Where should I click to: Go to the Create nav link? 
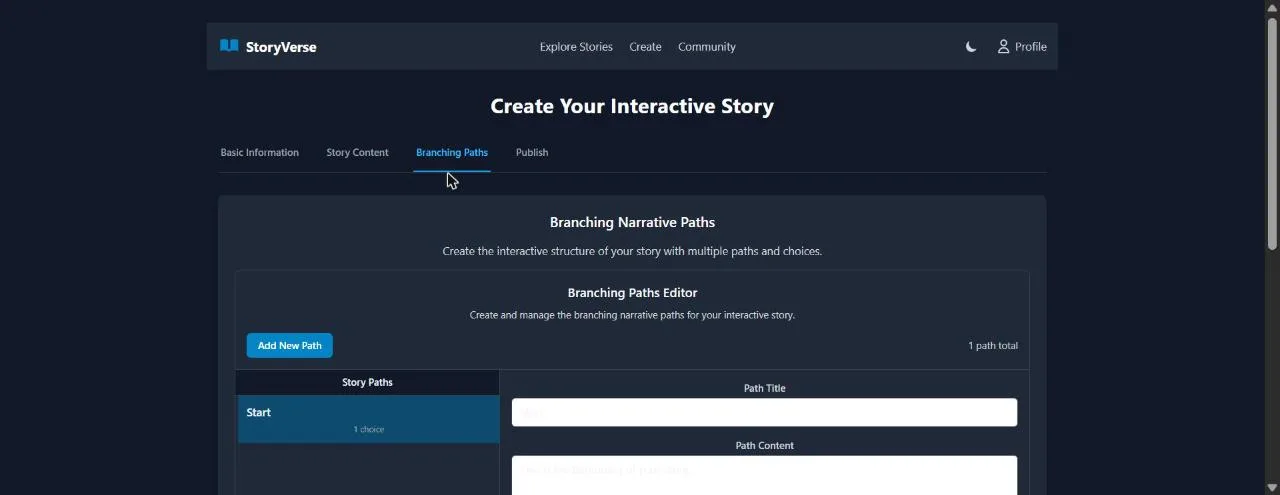tap(645, 47)
